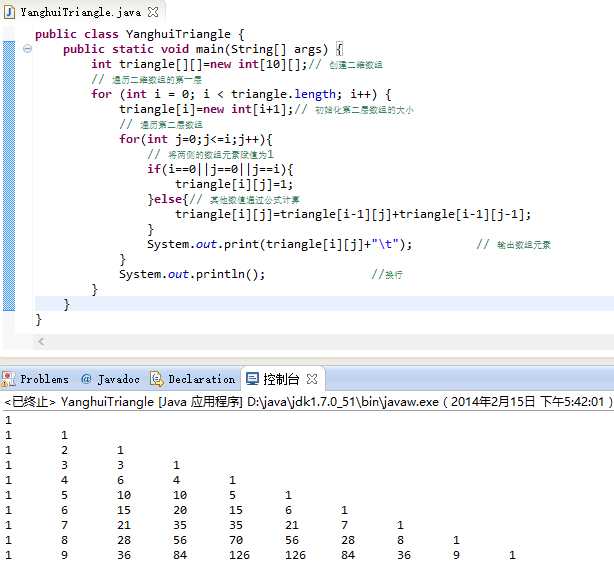
Task: Click the System.out.print statement
Action: (x=280, y=244)
